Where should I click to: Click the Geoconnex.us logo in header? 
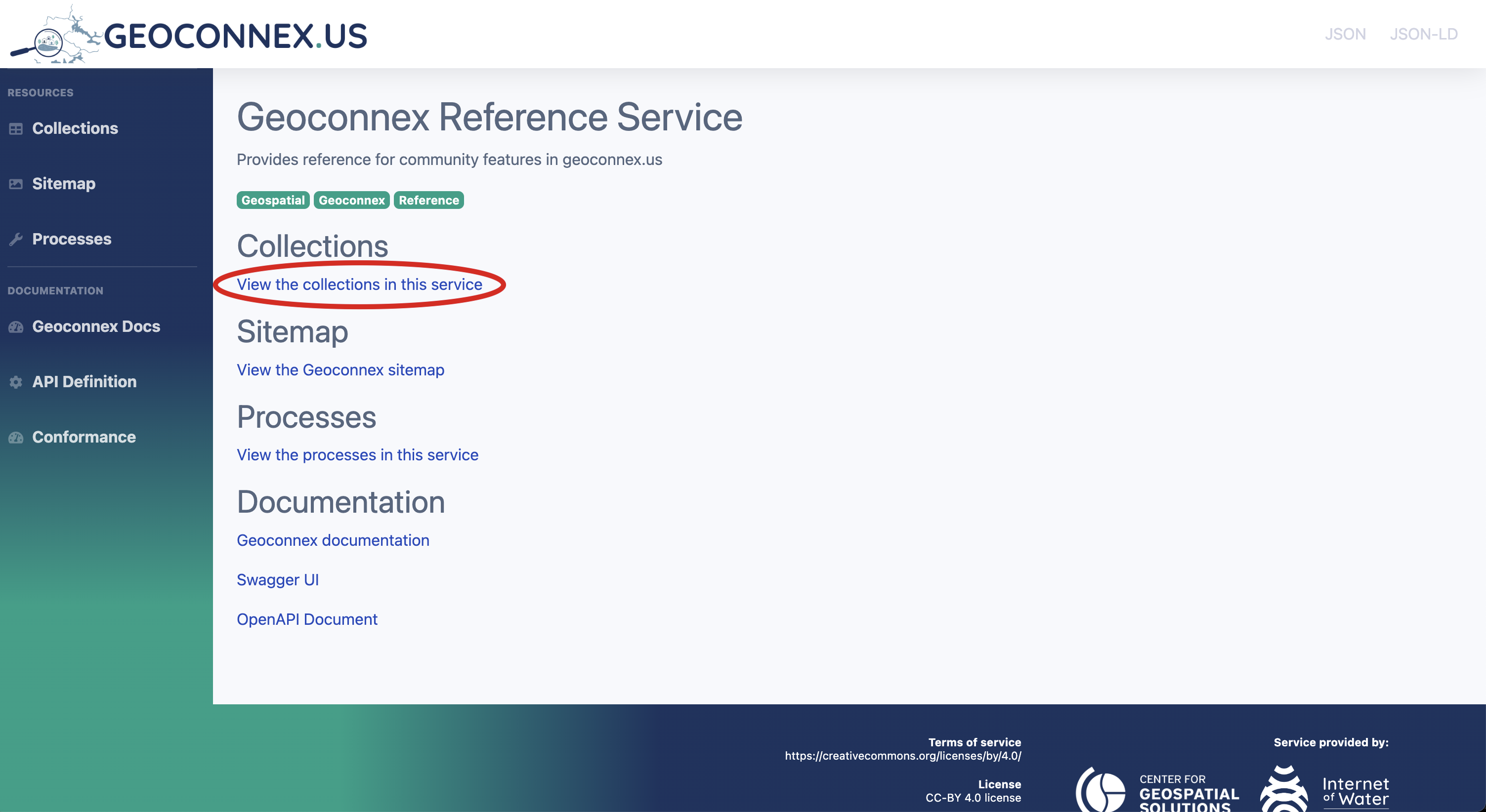point(189,35)
